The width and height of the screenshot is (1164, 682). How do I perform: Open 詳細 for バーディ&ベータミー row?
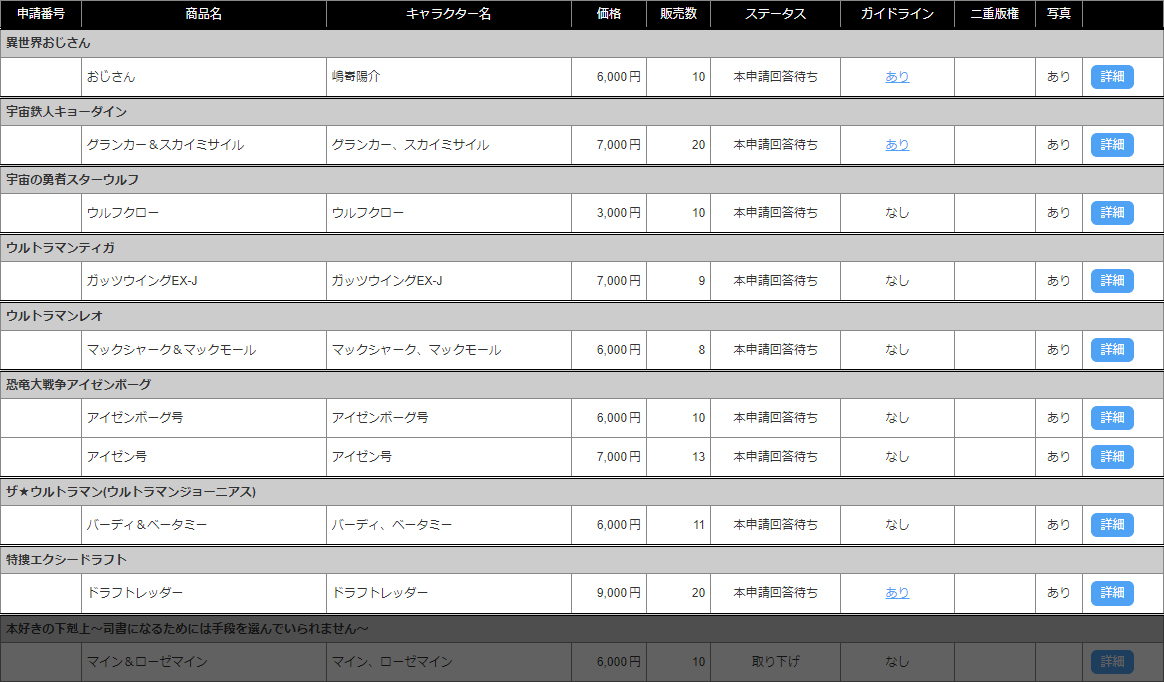tap(1111, 525)
